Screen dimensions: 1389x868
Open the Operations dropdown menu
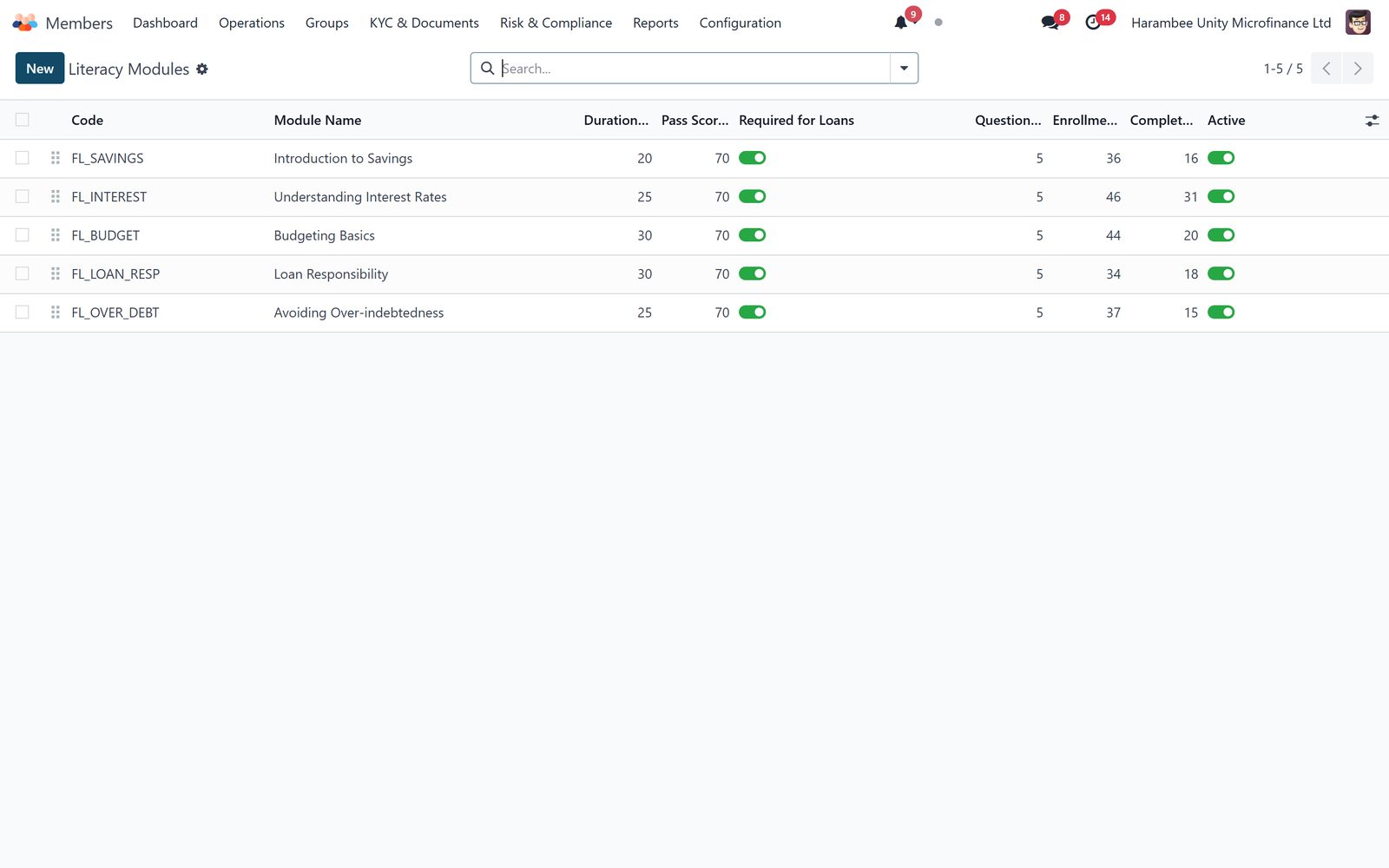tap(252, 23)
